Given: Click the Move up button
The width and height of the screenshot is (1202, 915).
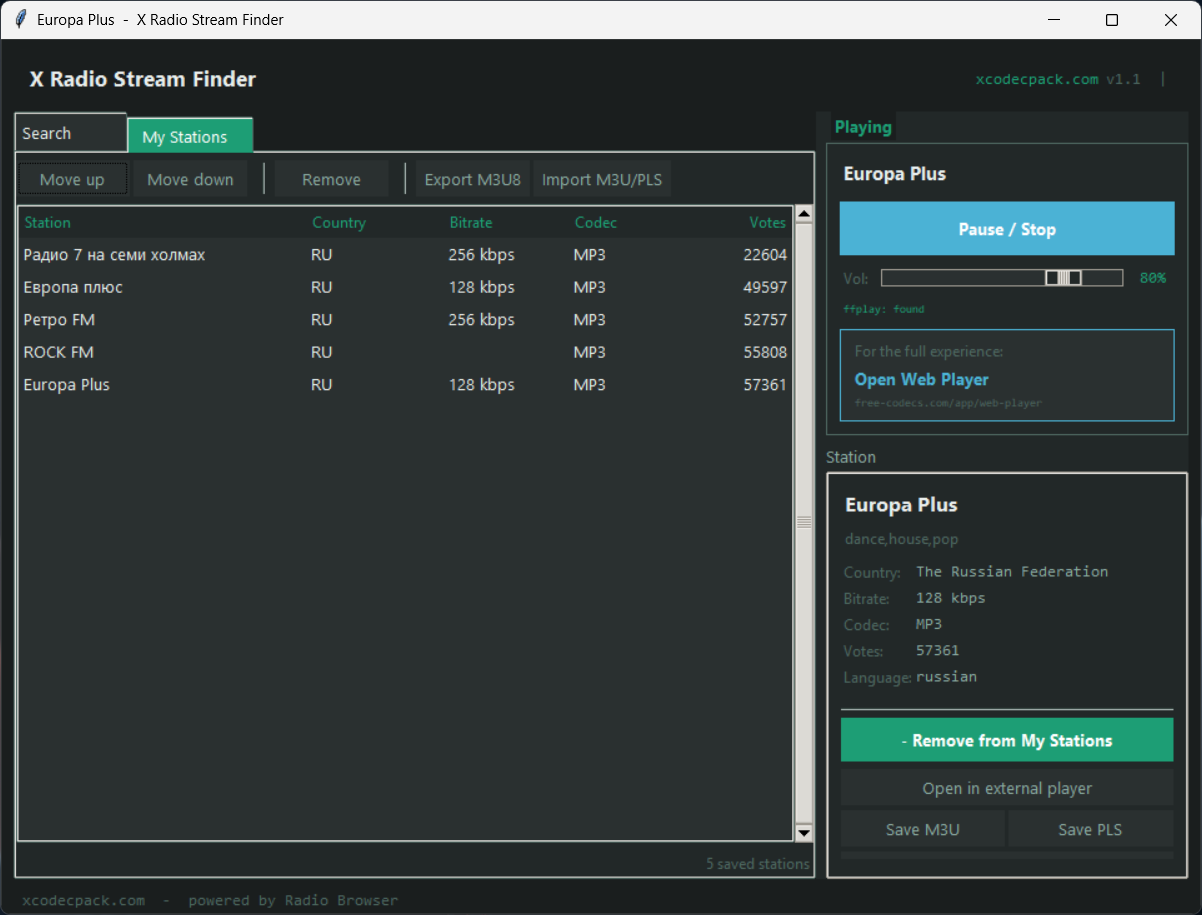Looking at the screenshot, I should point(72,180).
